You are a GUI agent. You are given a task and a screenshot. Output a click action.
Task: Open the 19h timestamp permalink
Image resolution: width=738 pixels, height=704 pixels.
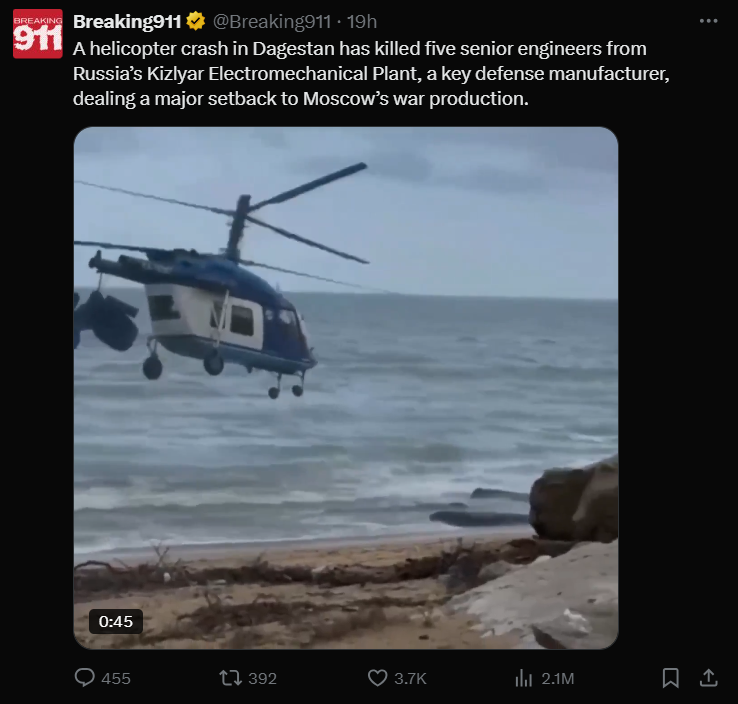(x=362, y=22)
